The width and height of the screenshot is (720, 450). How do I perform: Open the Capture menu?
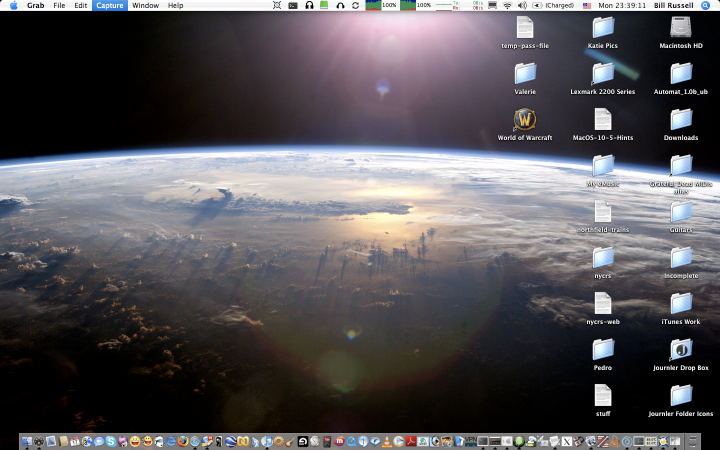click(109, 6)
